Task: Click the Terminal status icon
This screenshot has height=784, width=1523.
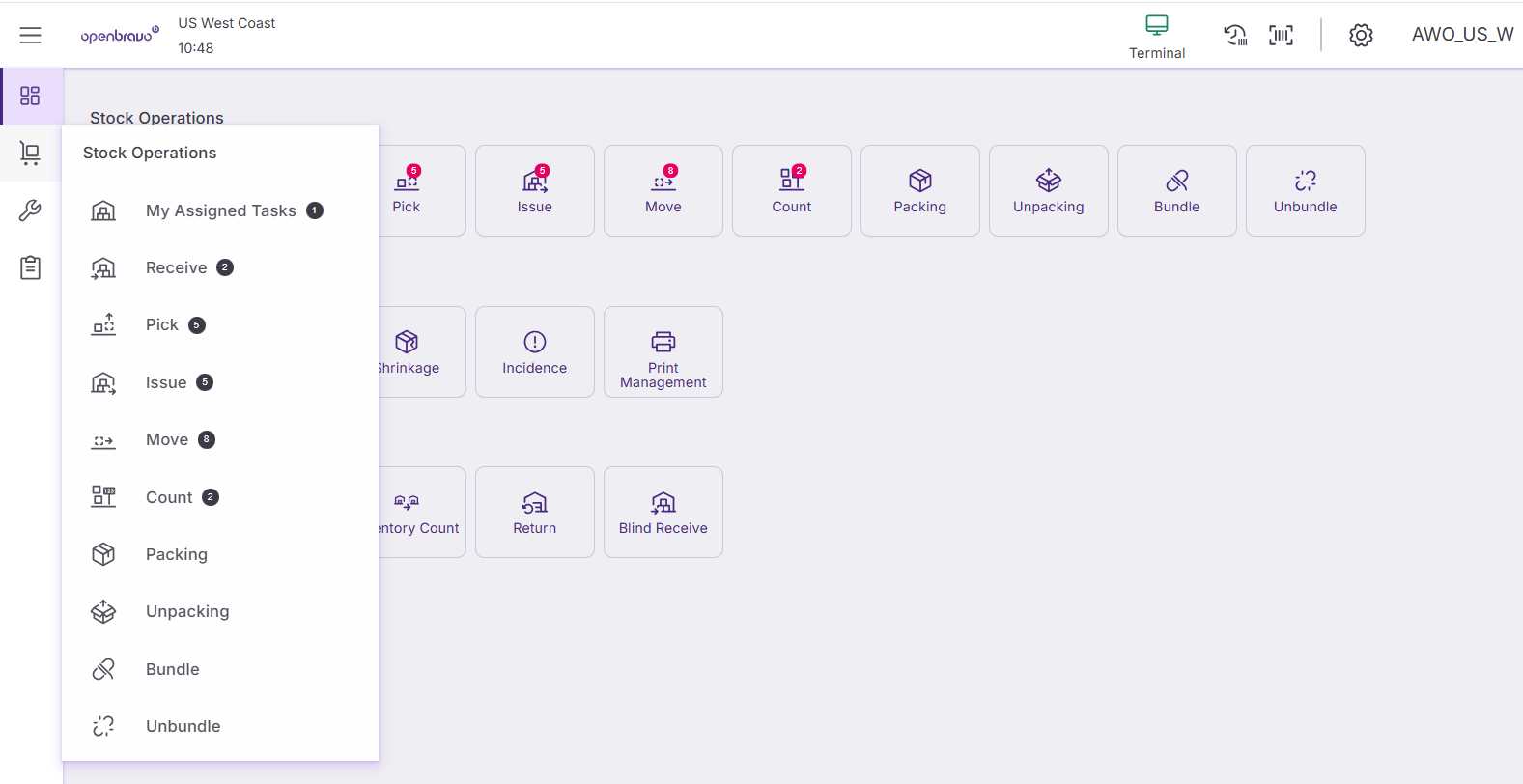Action: point(1156,37)
